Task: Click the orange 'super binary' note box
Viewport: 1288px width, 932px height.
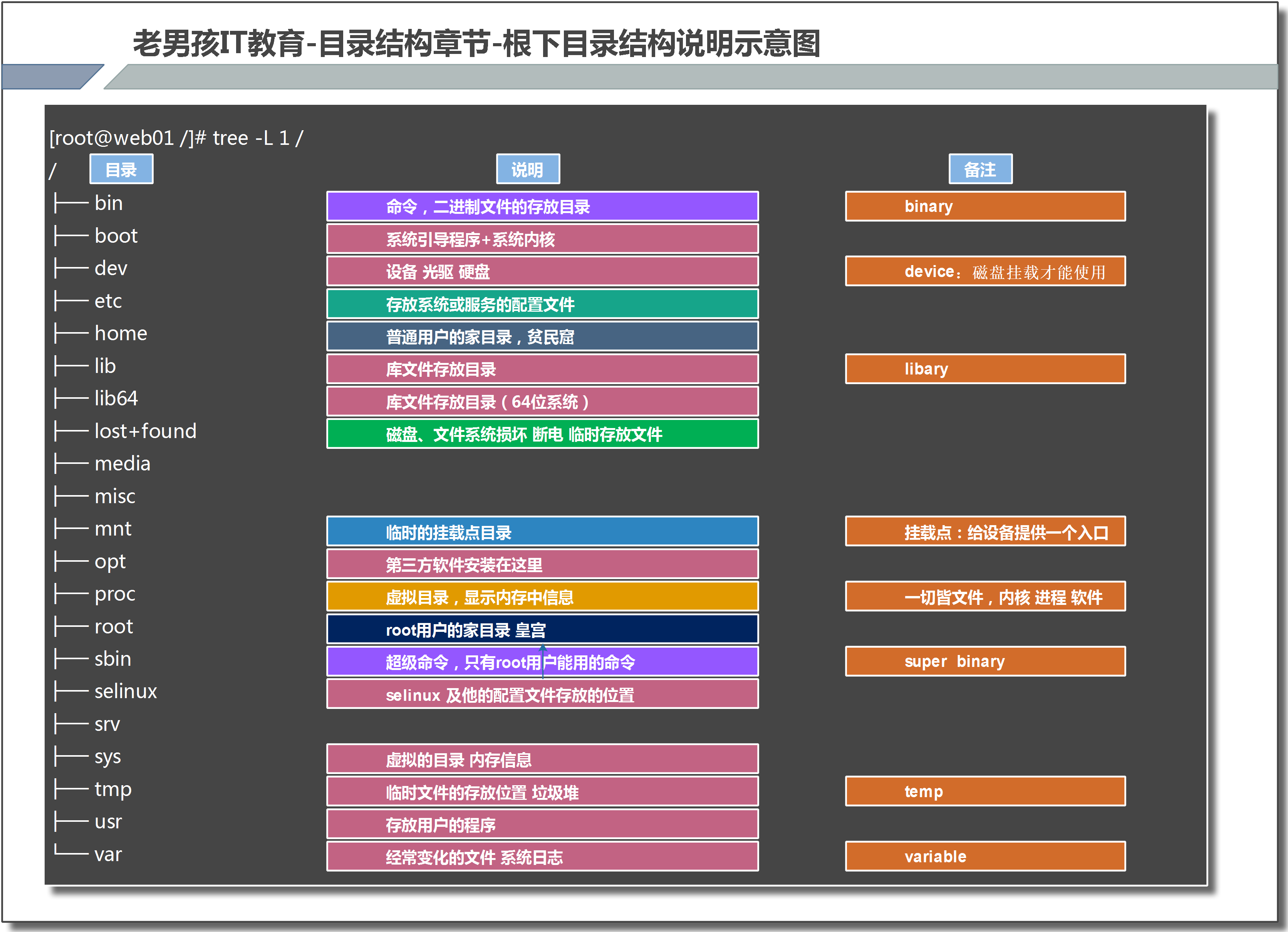Action: 985,662
